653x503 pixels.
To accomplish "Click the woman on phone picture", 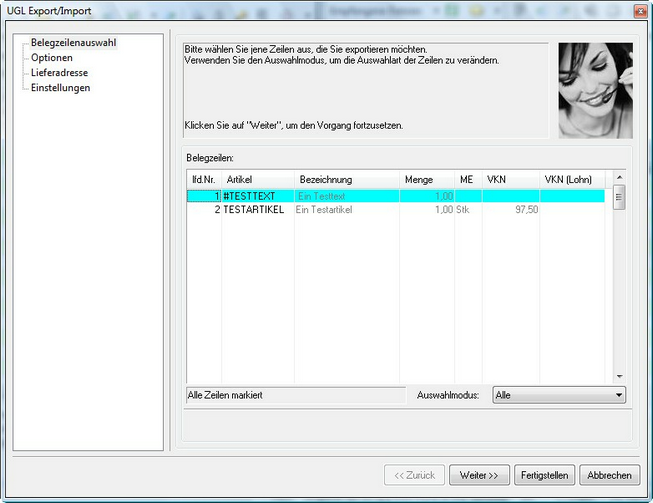I will click(594, 89).
